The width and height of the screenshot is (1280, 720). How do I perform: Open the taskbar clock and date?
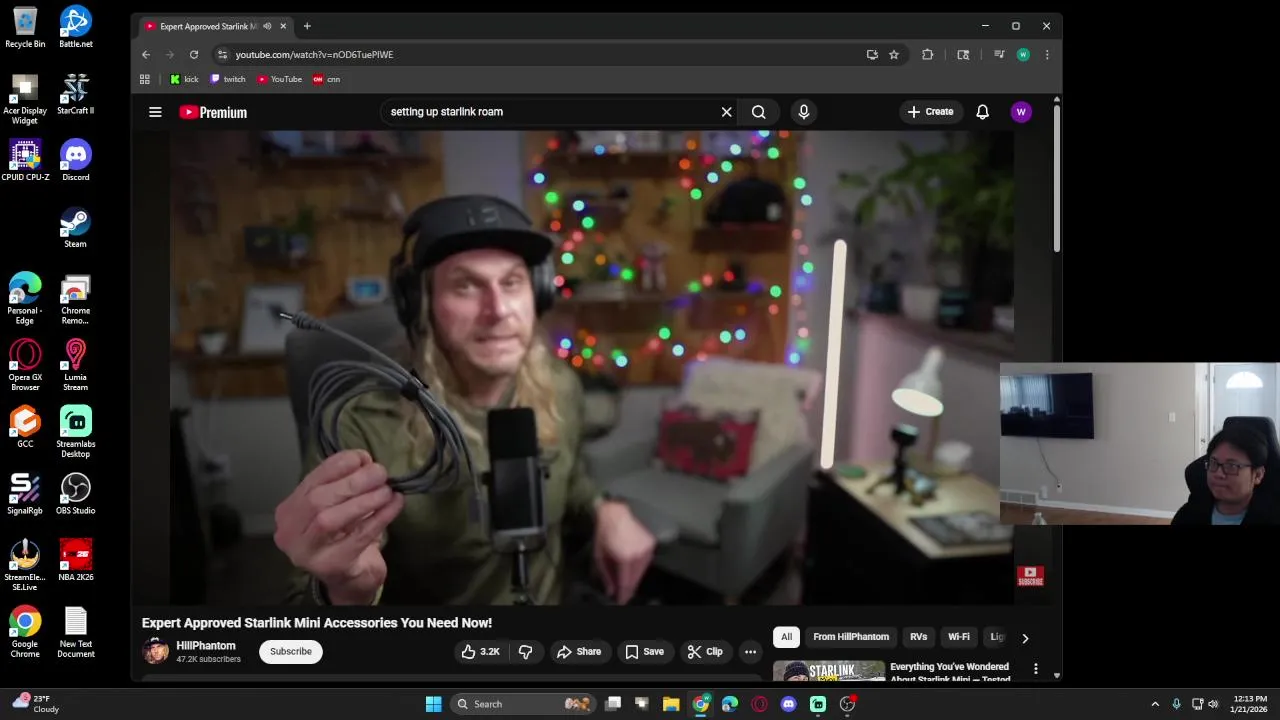(x=1250, y=704)
